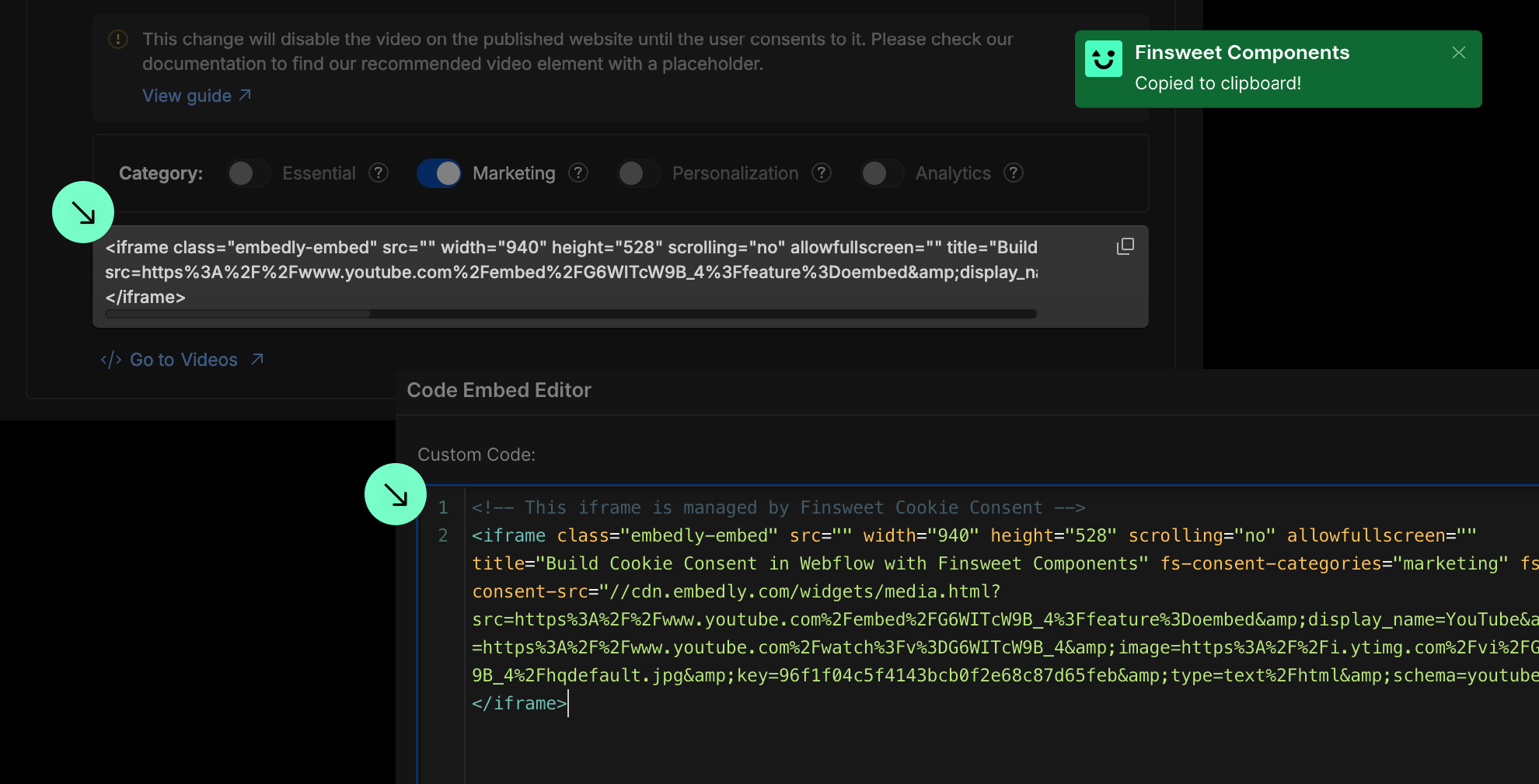
Task: Click the Category: label
Action: pos(161,173)
